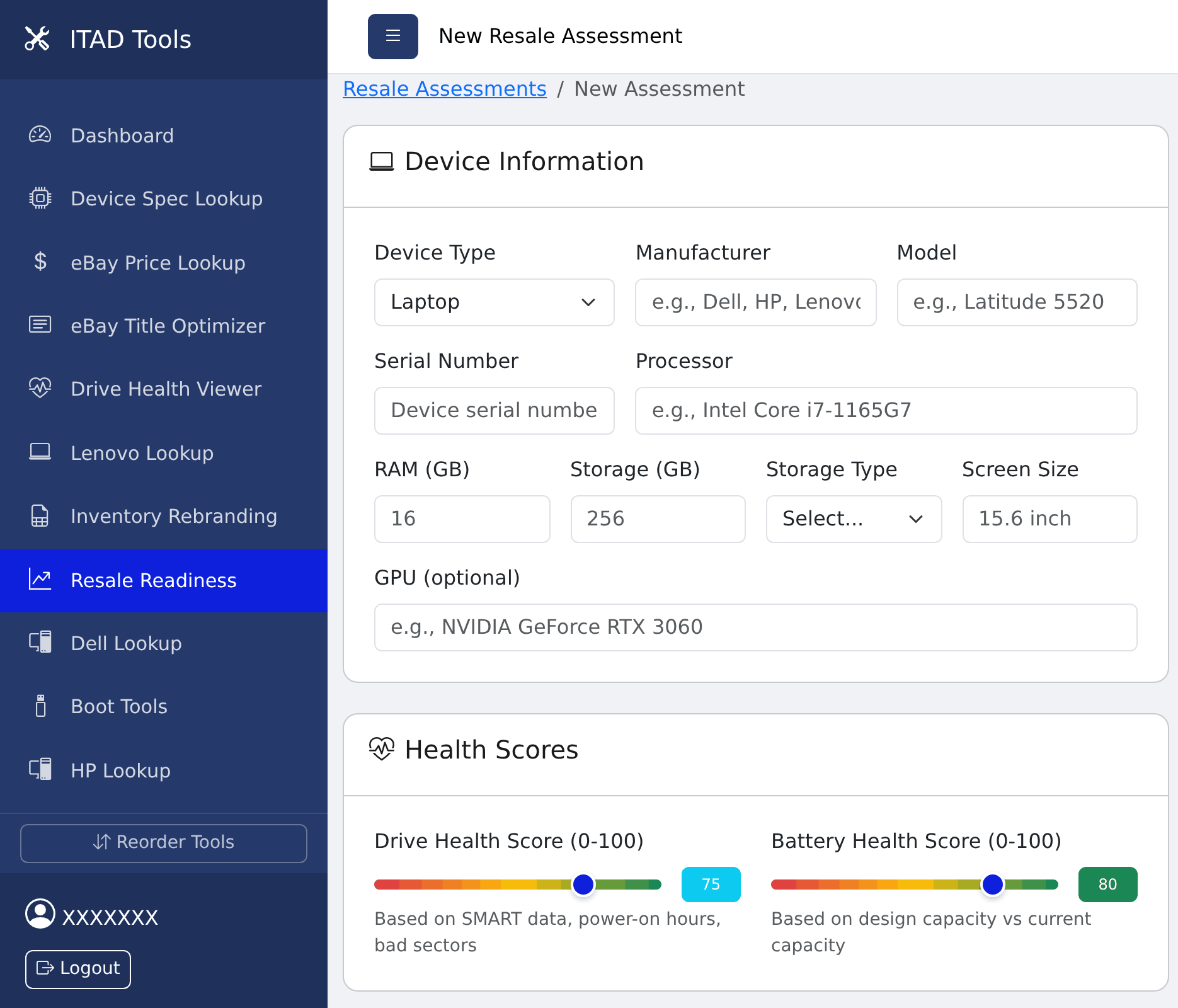The height and width of the screenshot is (1008, 1178).
Task: Open the HP Lookup menu item
Action: pyautogui.click(x=164, y=770)
